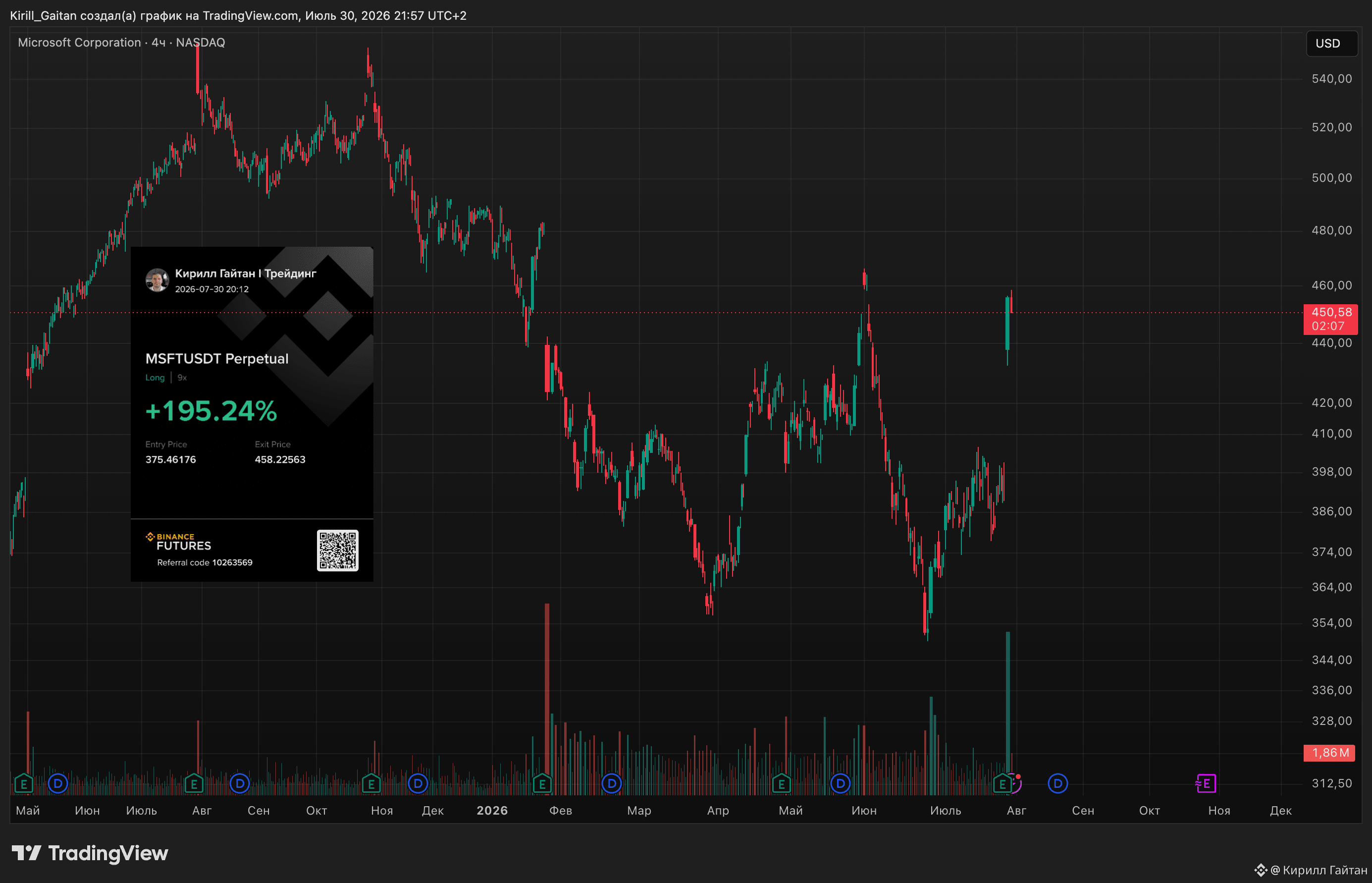Viewport: 1372px width, 883px height.
Task: Open earnings marker just before Авг 2025
Action: coord(194,783)
